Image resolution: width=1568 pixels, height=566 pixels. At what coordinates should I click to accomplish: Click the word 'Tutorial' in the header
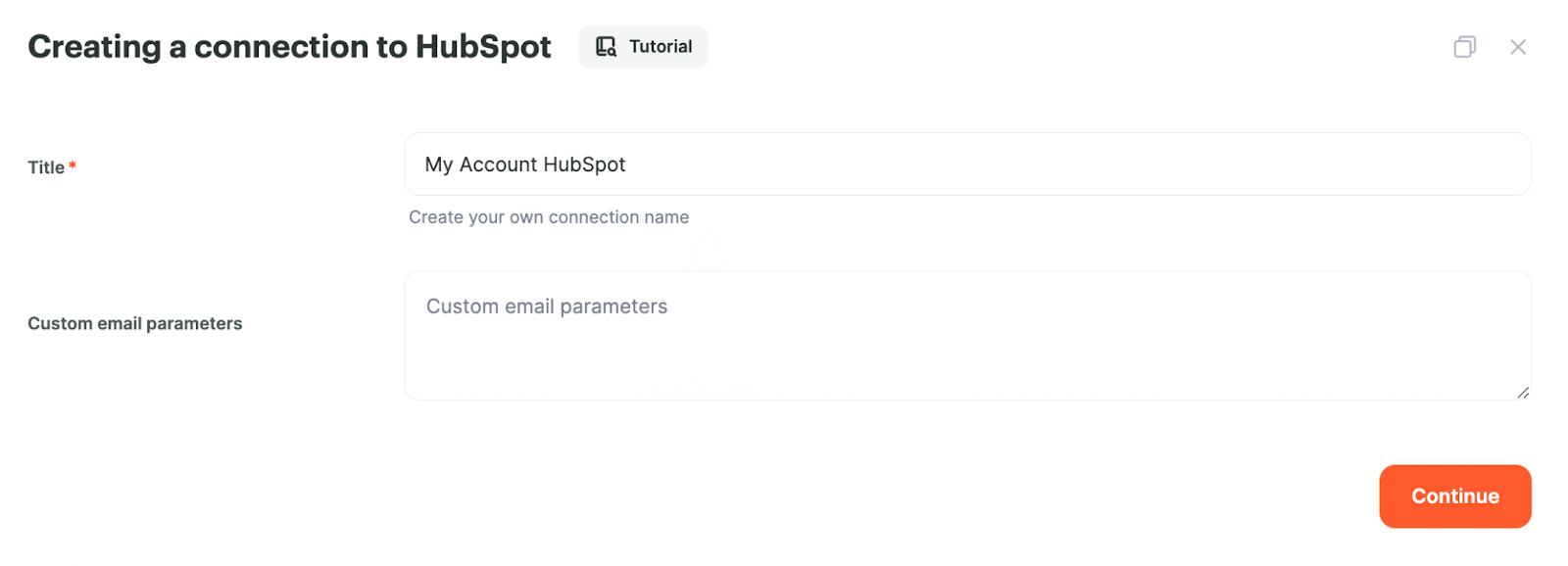[x=661, y=47]
